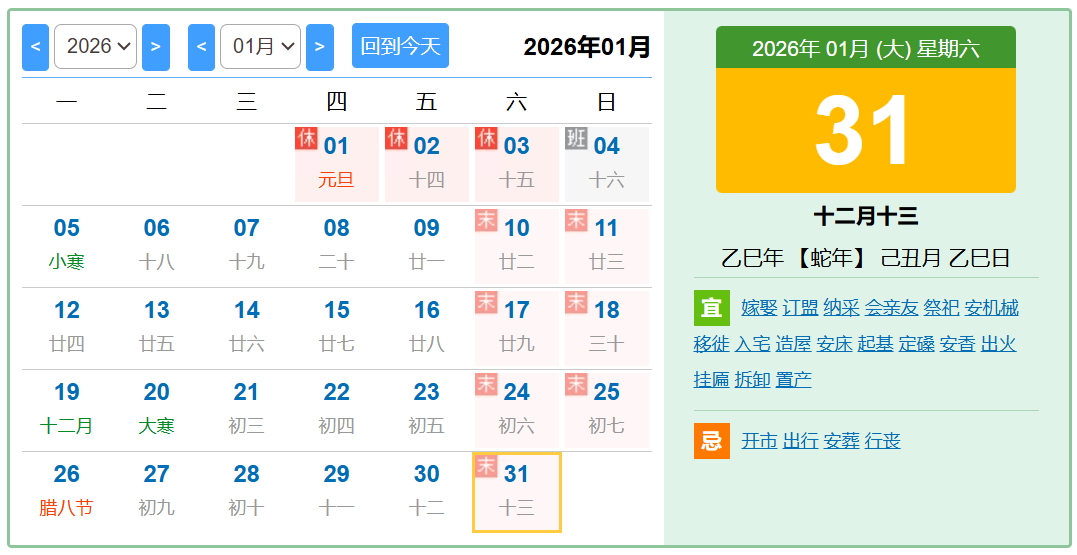This screenshot has height=555, width=1077.
Task: Select January 04 workday (班) cell
Action: [x=606, y=164]
